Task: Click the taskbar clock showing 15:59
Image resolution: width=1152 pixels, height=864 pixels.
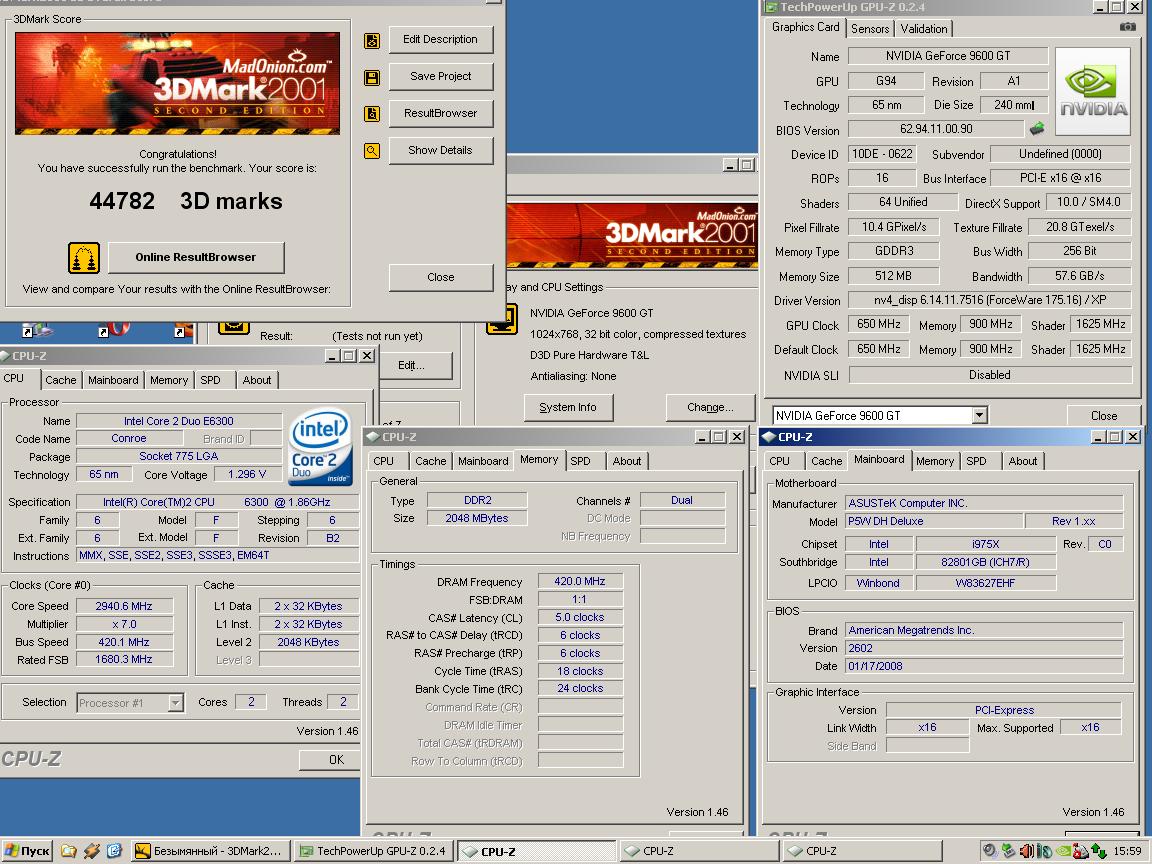Action: [1128, 851]
